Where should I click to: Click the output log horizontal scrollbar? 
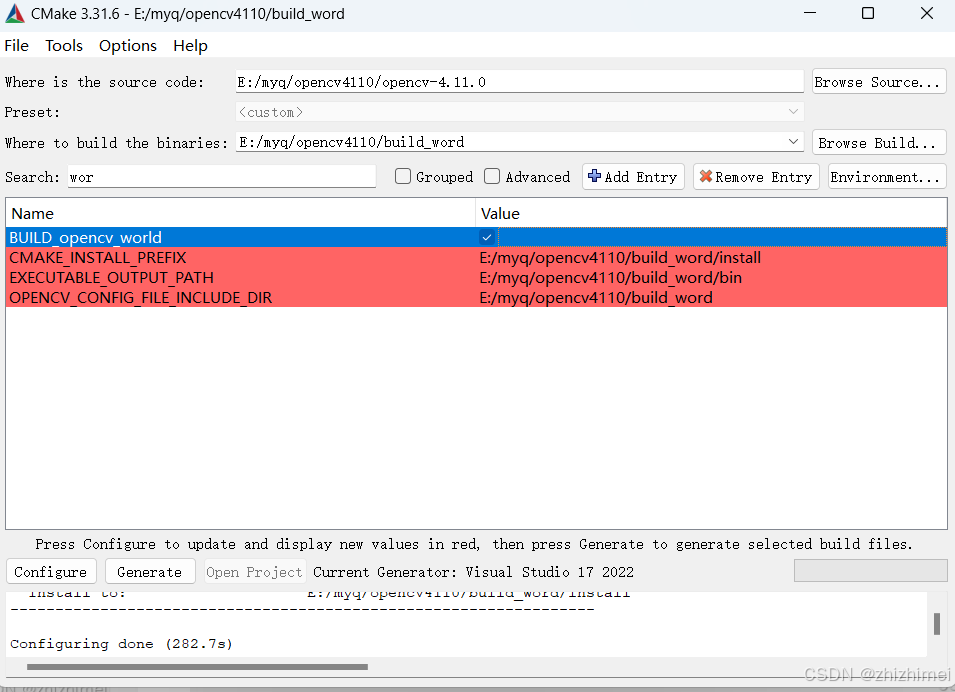point(197,667)
